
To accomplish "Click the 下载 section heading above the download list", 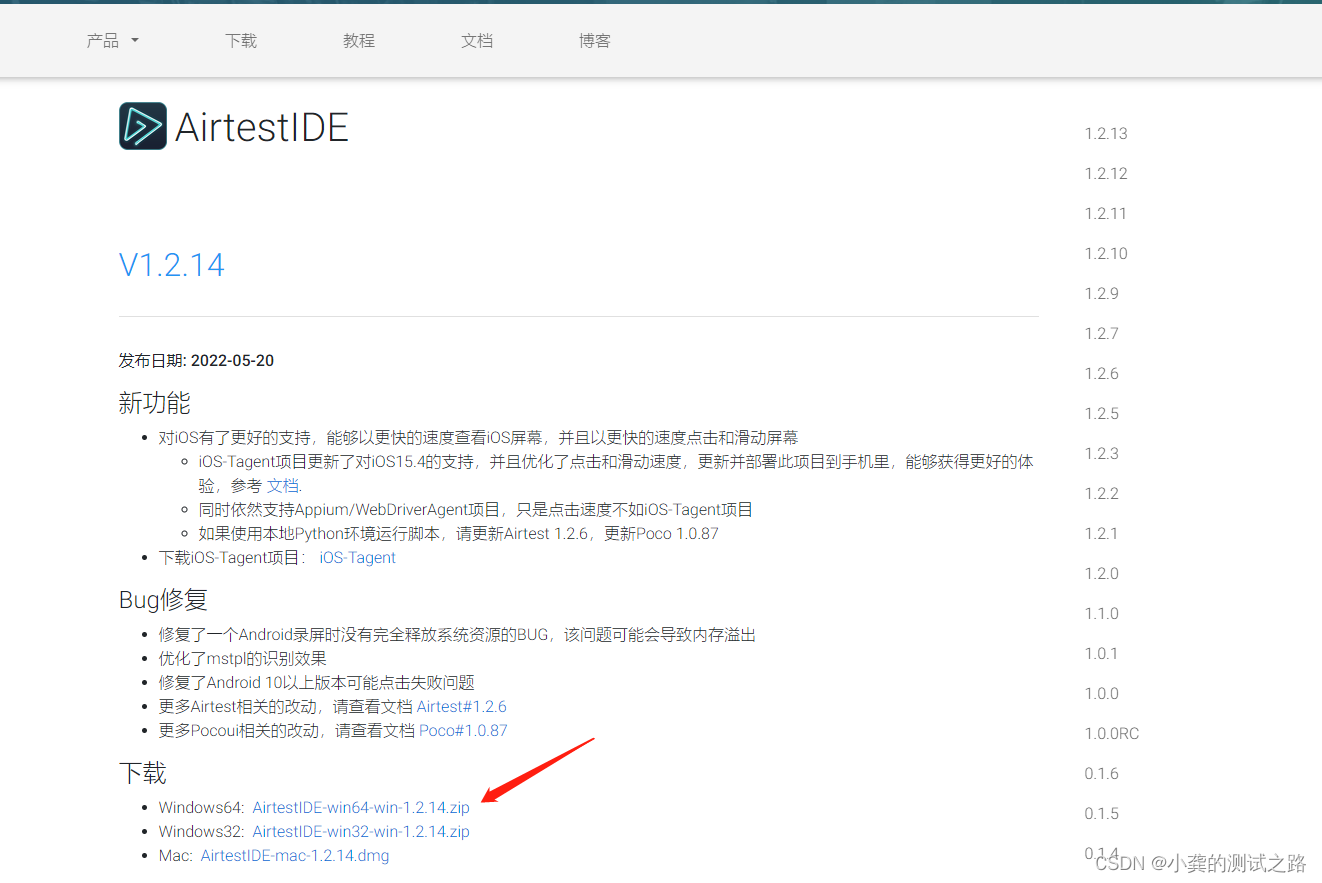I will (143, 773).
